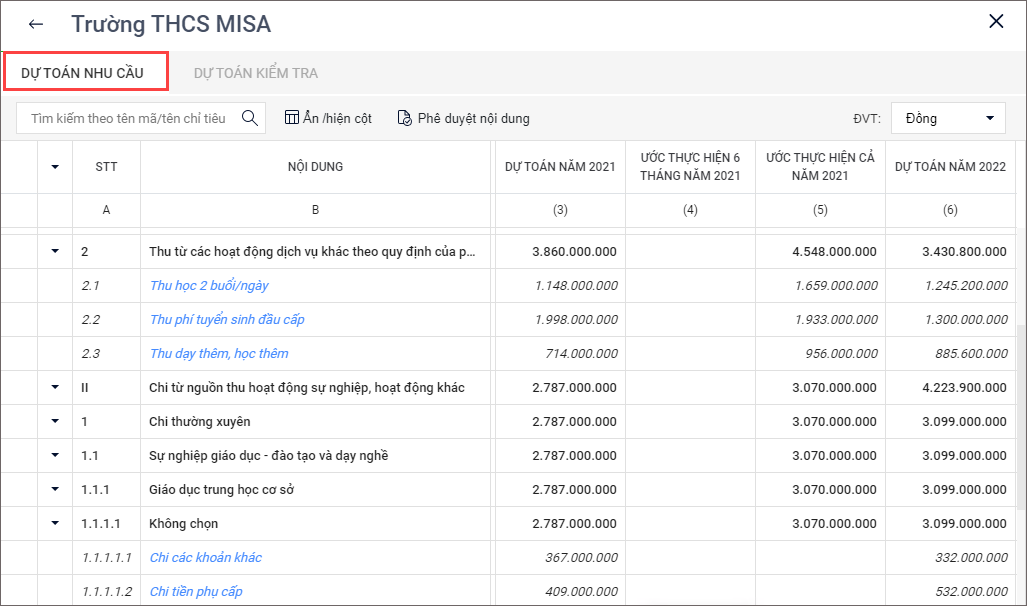
Task: Click the show/hide columns icon
Action: (292, 118)
